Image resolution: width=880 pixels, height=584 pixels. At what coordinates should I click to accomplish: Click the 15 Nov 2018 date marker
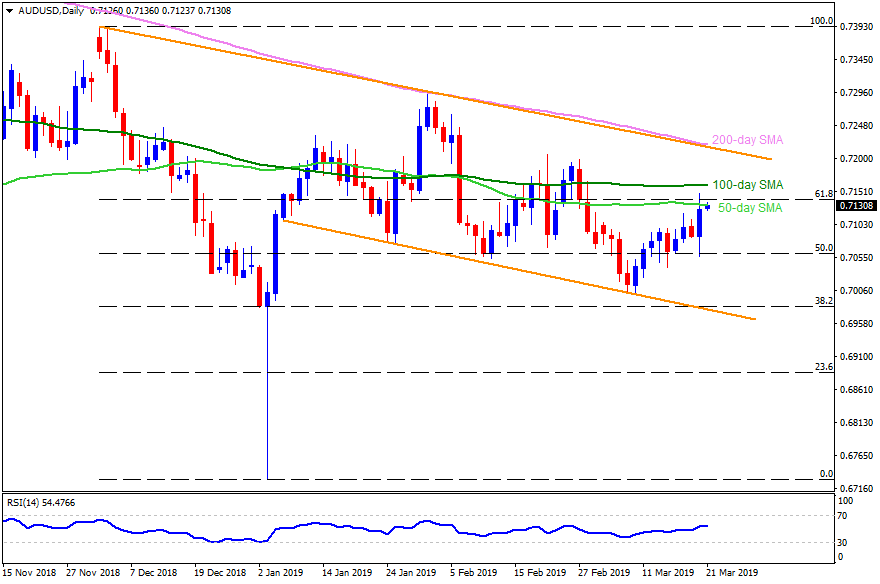click(x=30, y=574)
